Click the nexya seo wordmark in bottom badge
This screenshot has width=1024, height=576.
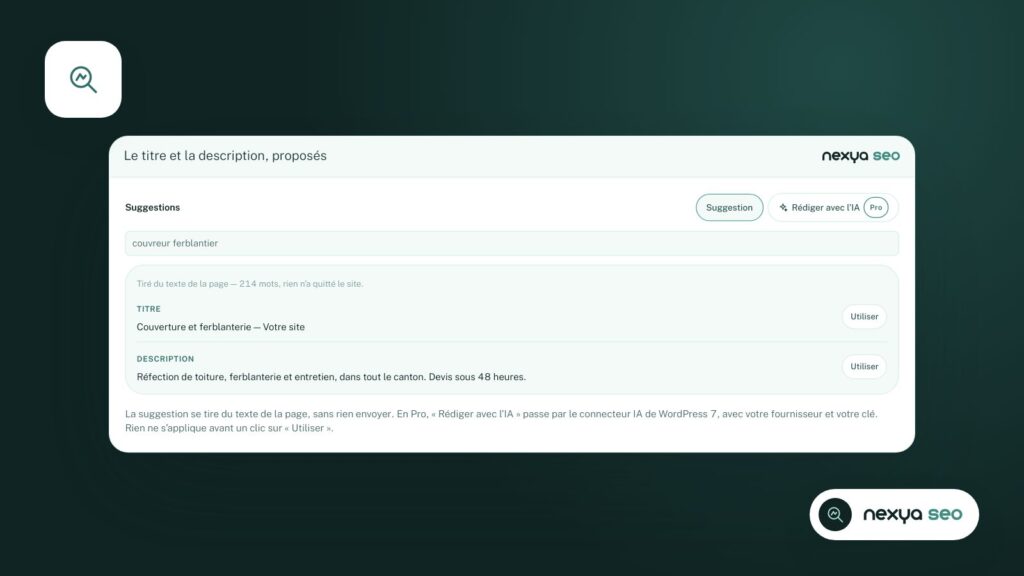coord(912,515)
